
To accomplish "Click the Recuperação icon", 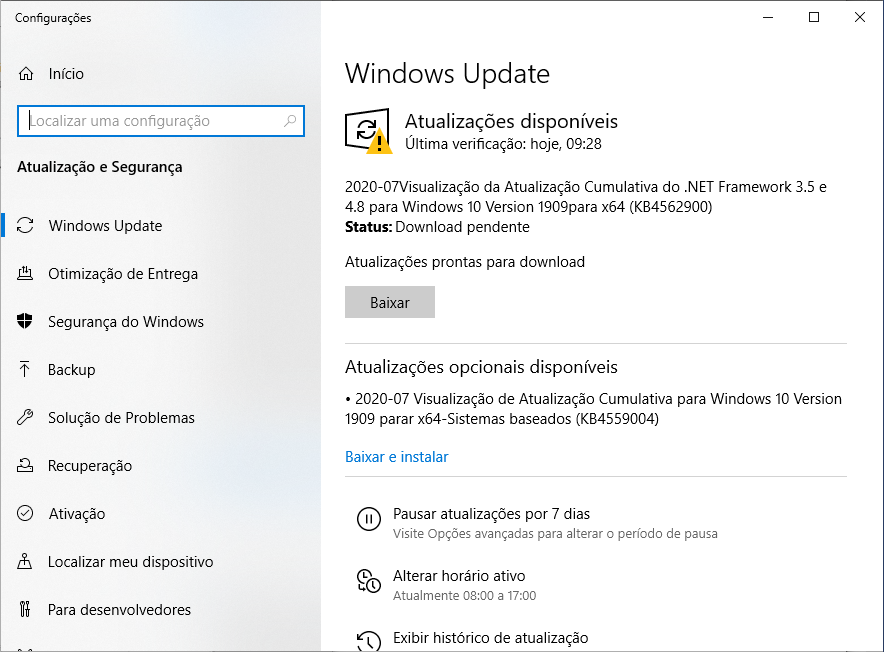I will coord(25,465).
